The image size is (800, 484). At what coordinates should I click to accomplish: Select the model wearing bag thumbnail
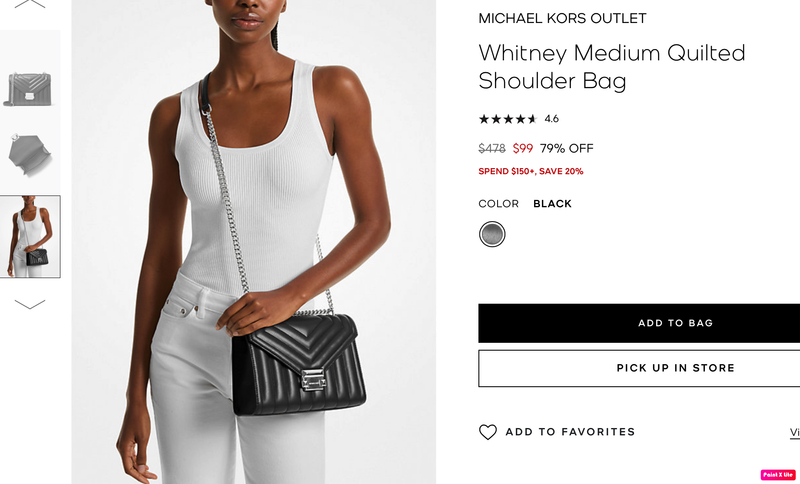click(30, 237)
